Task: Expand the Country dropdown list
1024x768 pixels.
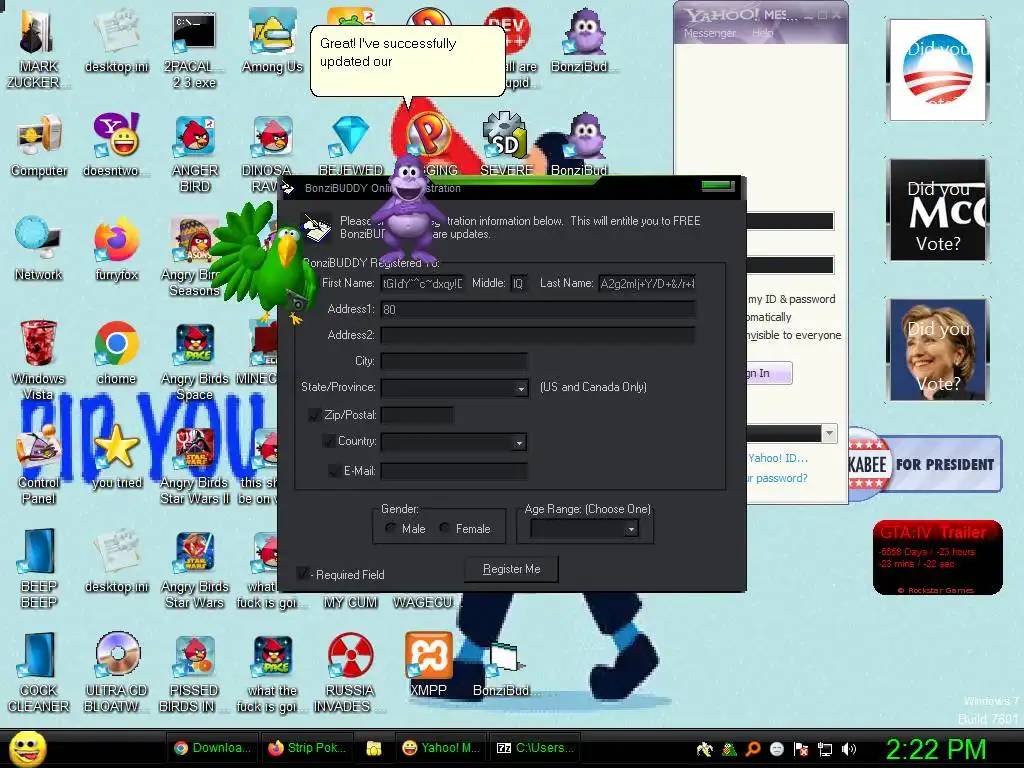Action: coord(519,443)
